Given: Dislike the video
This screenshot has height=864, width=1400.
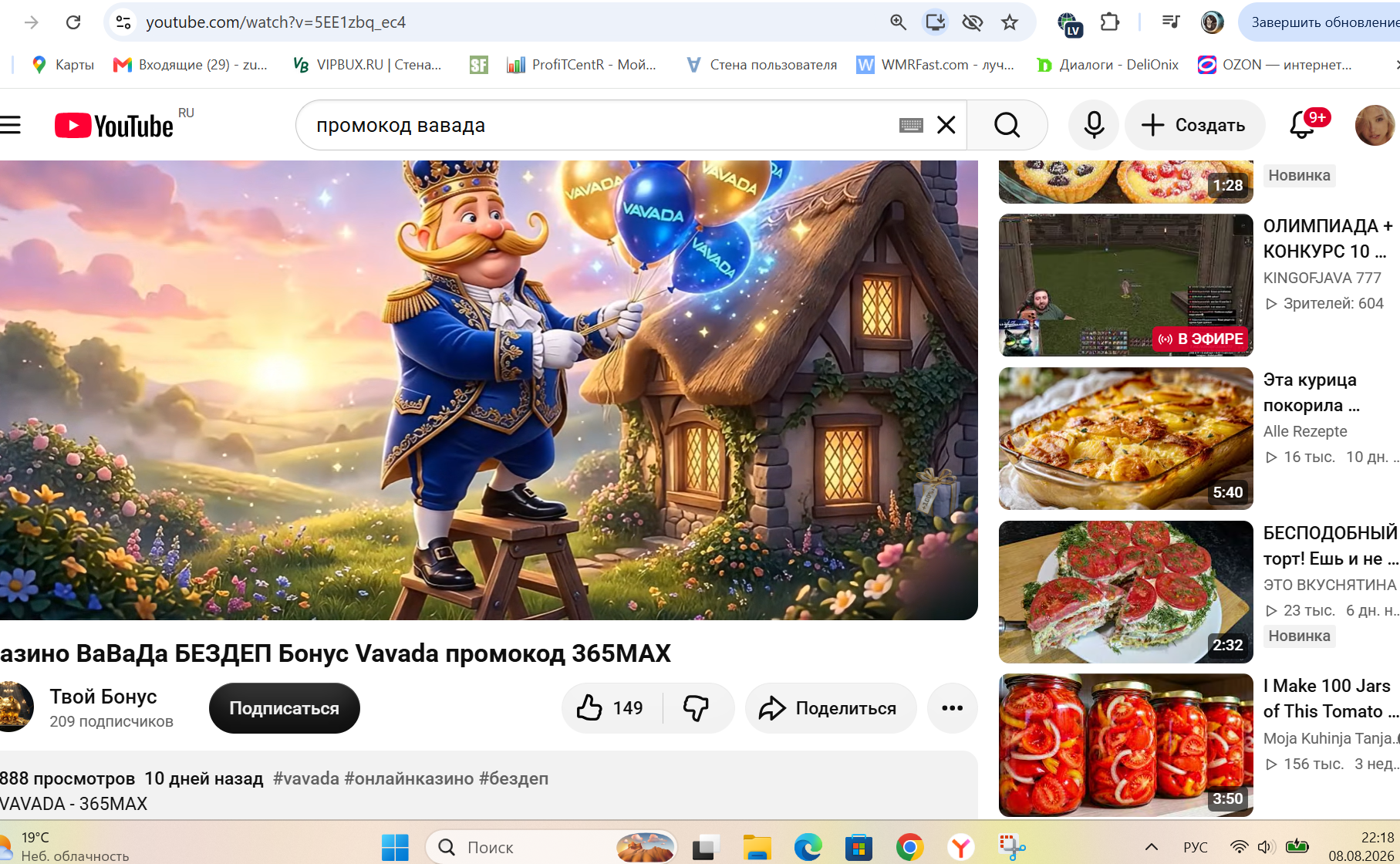Looking at the screenshot, I should point(697,708).
